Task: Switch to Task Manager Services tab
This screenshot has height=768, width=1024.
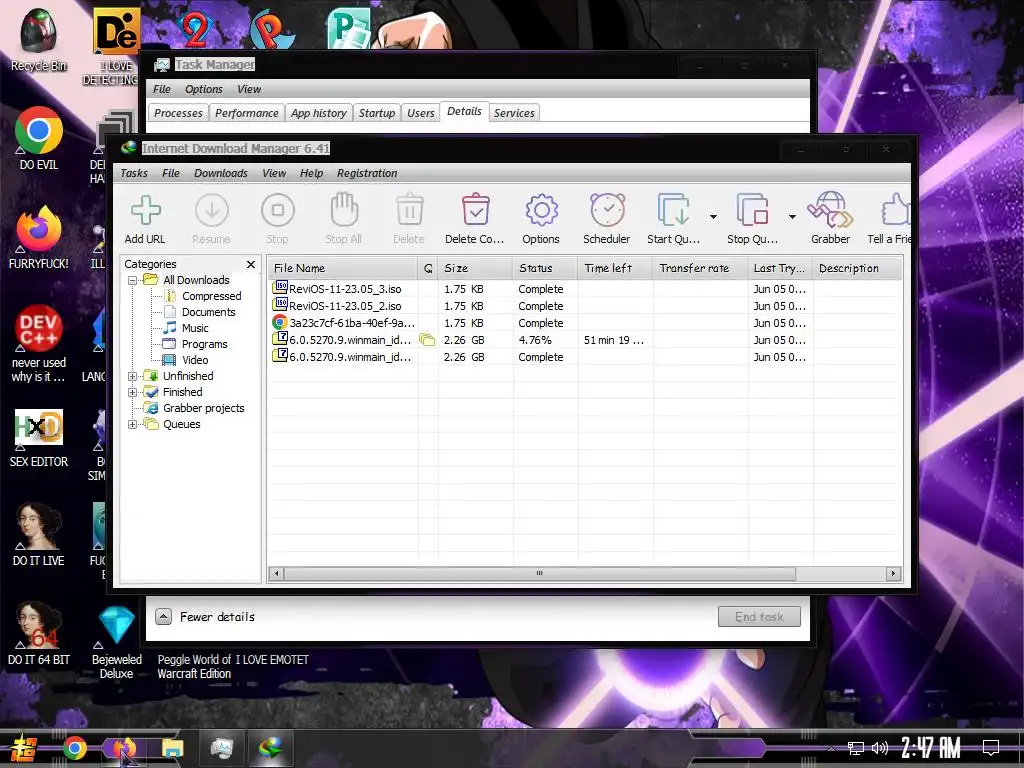Action: 514,113
